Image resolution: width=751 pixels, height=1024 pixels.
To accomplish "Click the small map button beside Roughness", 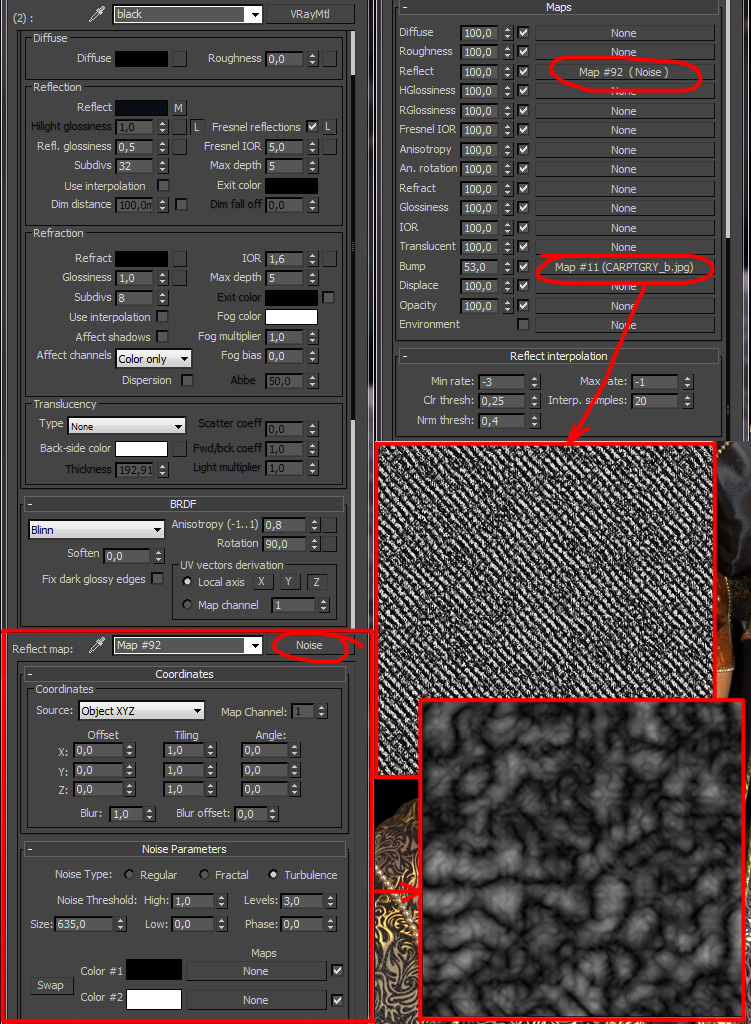I will (x=329, y=59).
